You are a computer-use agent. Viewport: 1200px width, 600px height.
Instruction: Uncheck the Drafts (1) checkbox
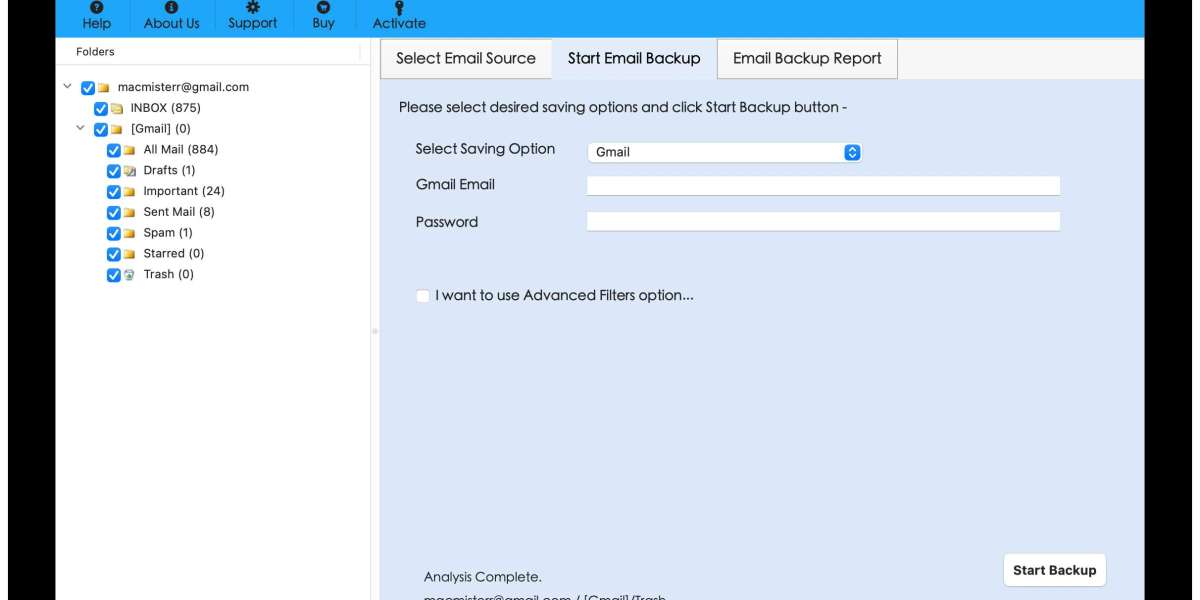113,171
